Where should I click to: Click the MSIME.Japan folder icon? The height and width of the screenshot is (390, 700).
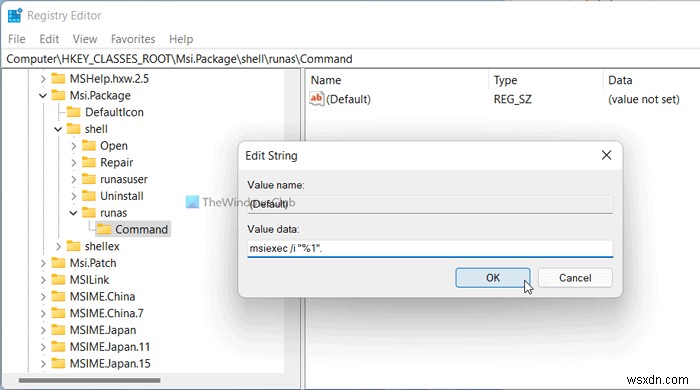[58, 330]
